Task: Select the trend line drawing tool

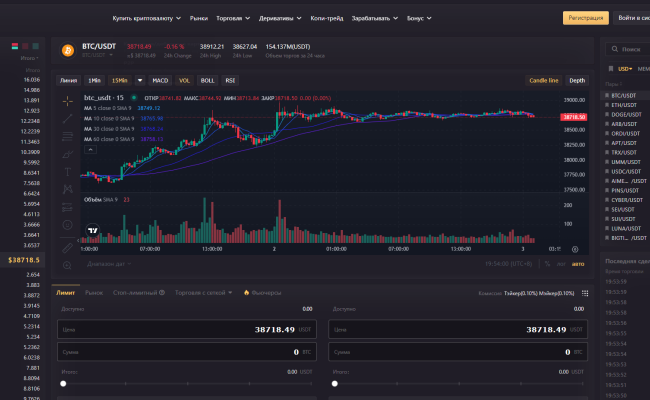Action: coord(67,119)
